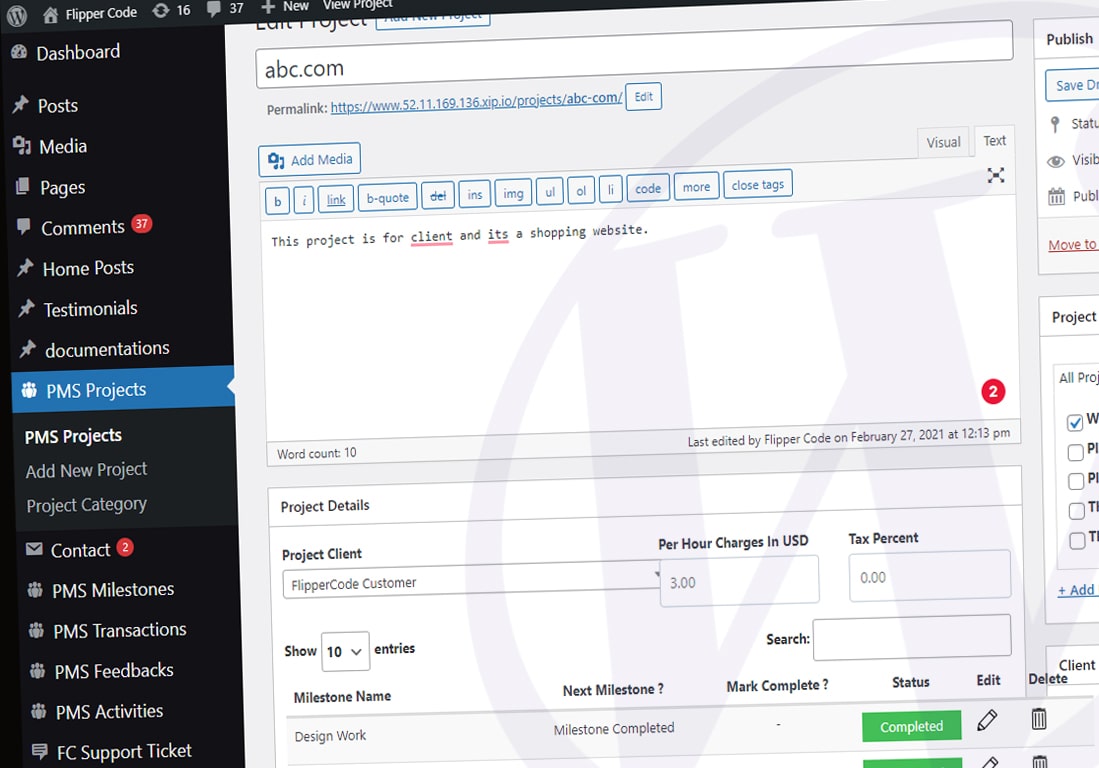This screenshot has height=768, width=1099.
Task: Click the bold b quicktag button
Action: point(278,202)
